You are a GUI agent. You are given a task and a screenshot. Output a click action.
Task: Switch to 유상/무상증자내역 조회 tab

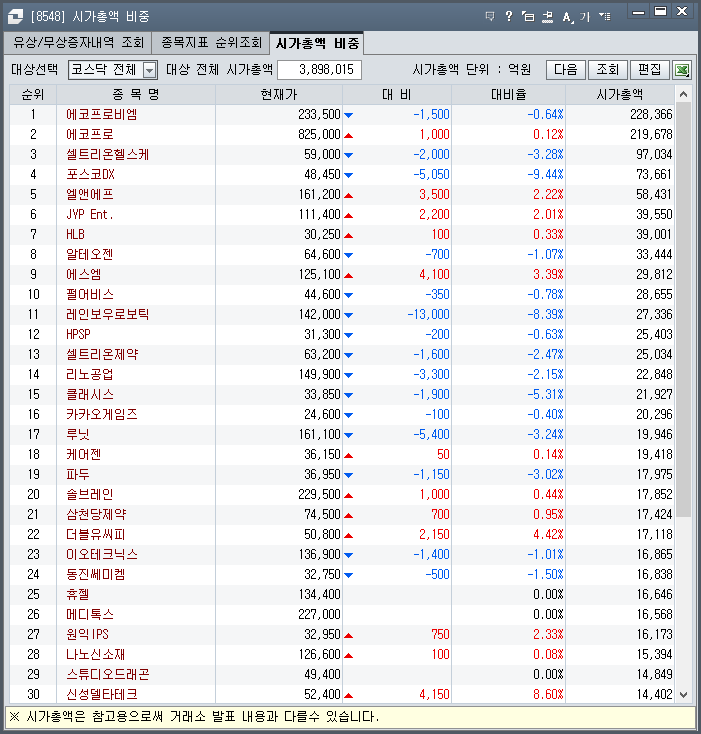pyautogui.click(x=78, y=43)
